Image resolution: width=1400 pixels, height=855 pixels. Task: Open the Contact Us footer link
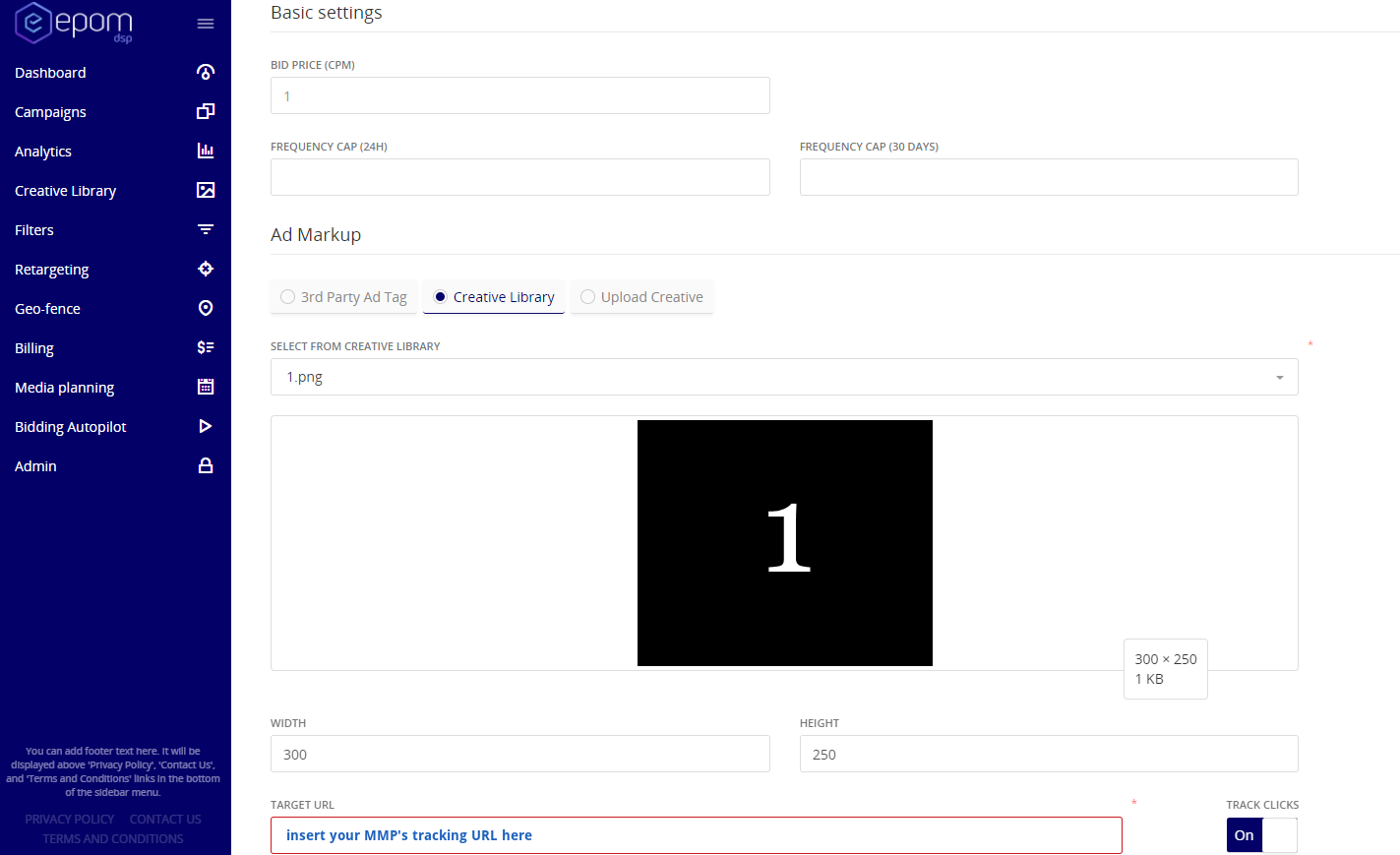pos(165,819)
